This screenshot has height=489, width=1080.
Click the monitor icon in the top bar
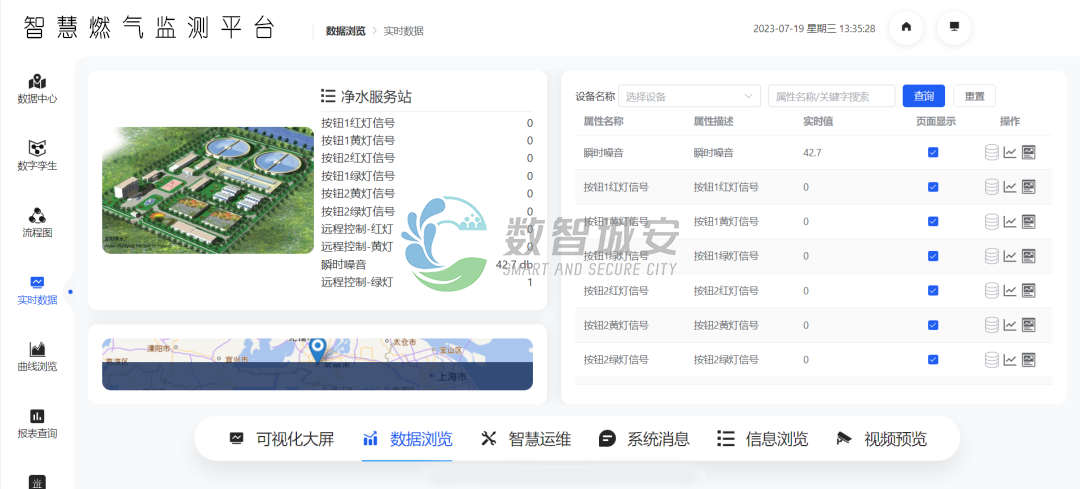(x=954, y=28)
